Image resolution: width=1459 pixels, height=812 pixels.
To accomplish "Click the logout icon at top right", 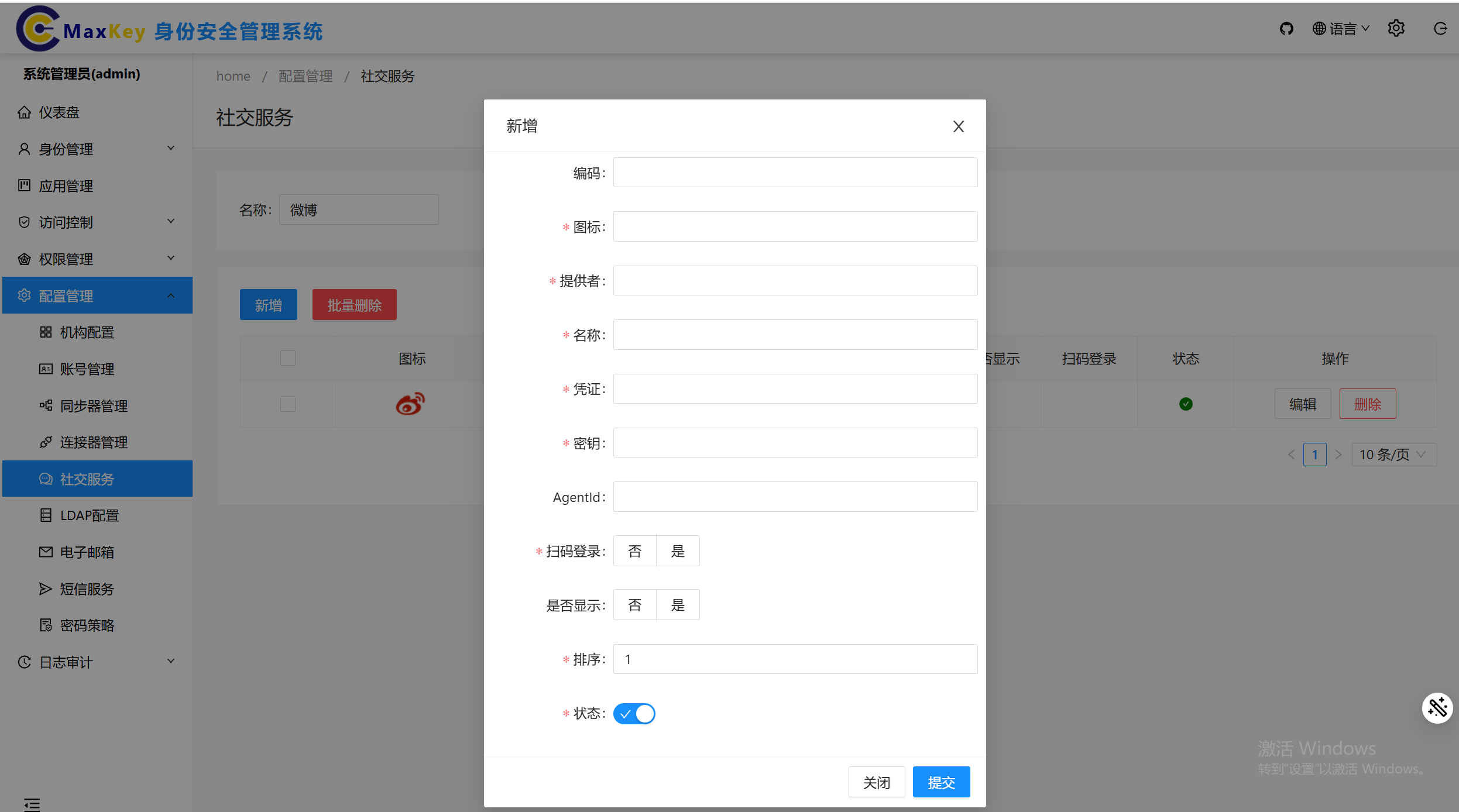I will [1440, 29].
